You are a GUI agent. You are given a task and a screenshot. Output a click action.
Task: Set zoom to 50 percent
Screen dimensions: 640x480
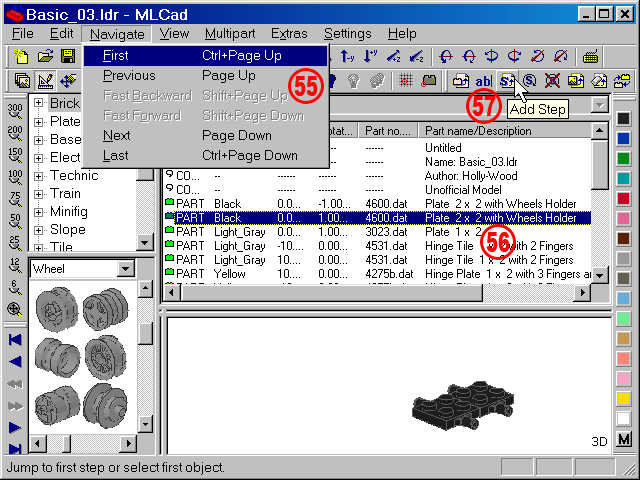(15, 221)
